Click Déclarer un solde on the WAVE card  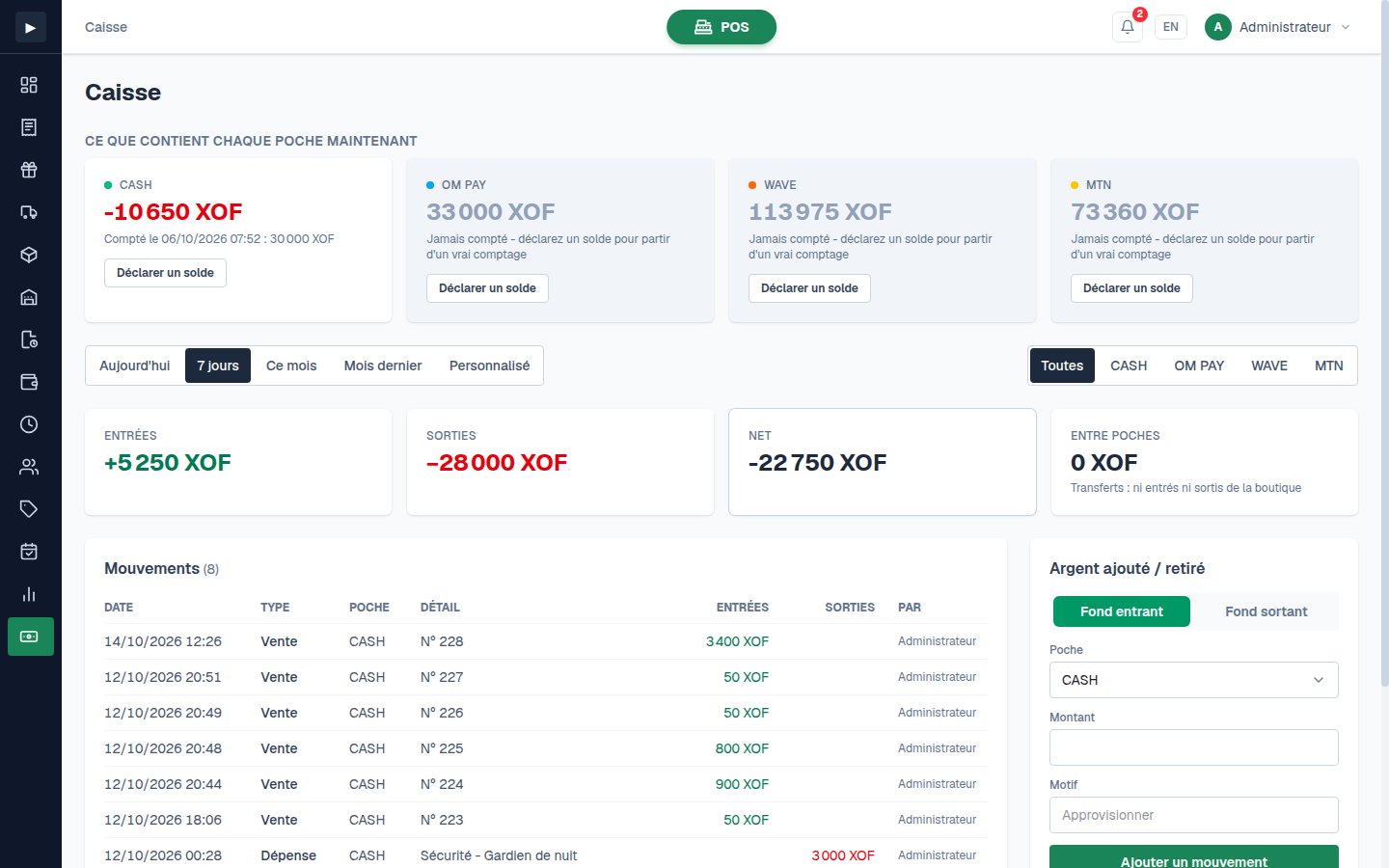[809, 288]
